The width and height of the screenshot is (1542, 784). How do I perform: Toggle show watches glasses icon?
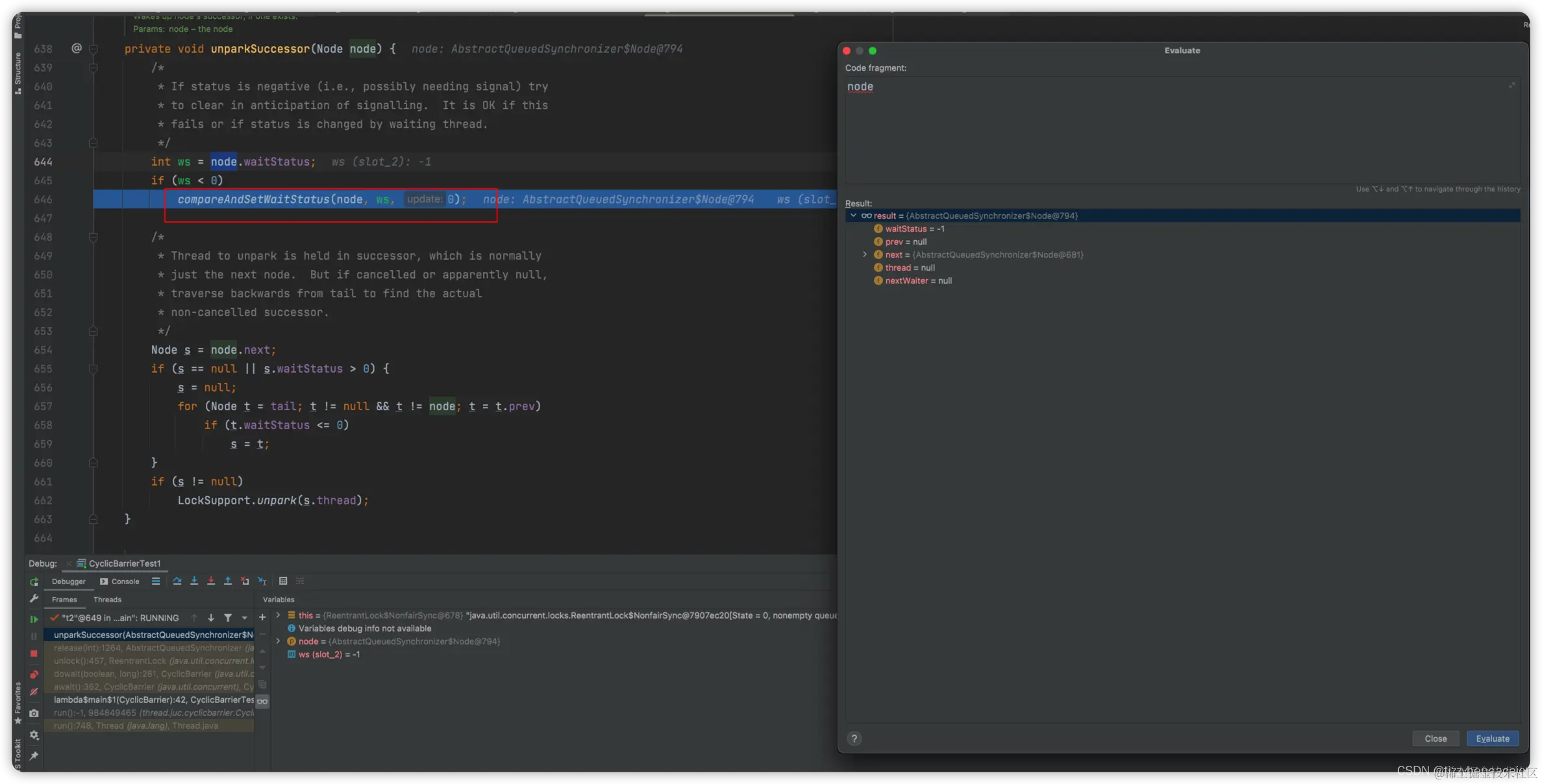262,702
